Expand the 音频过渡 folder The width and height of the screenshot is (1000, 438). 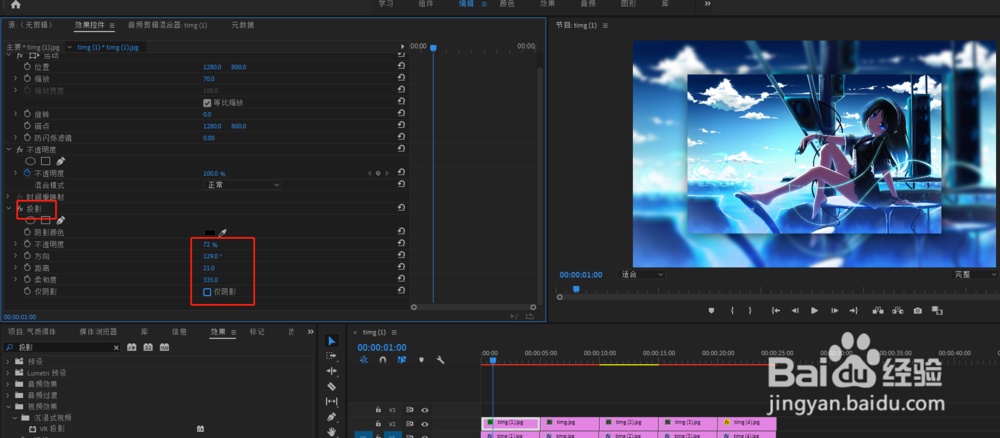(x=8, y=395)
